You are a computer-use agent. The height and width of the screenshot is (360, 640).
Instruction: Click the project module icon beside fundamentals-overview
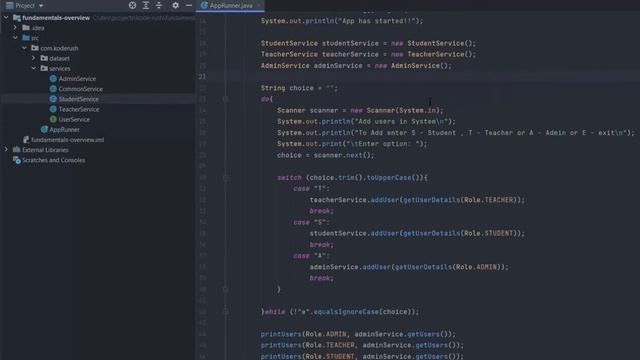17,18
